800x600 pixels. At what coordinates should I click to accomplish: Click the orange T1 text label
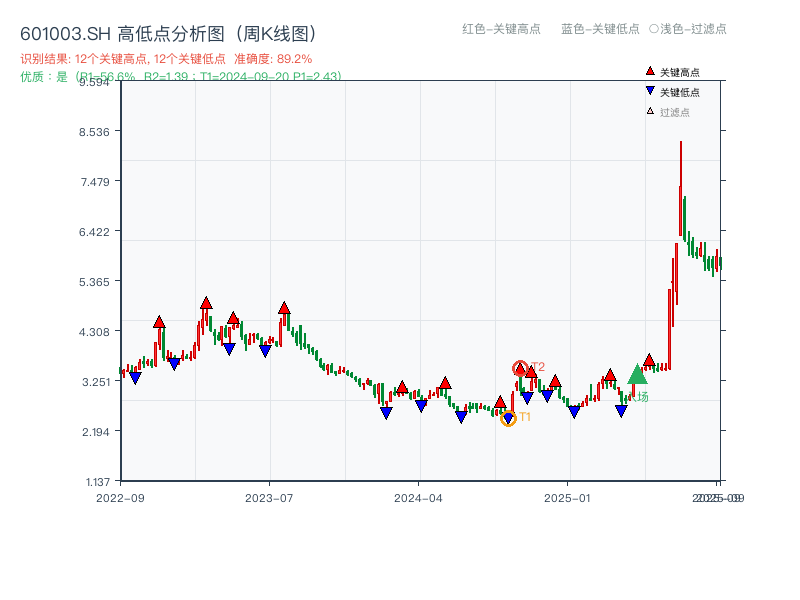pos(525,417)
